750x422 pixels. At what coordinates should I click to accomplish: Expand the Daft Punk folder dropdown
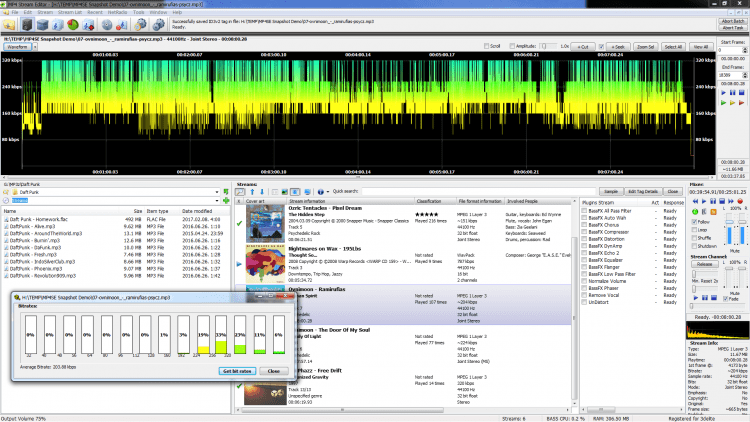[x=219, y=192]
